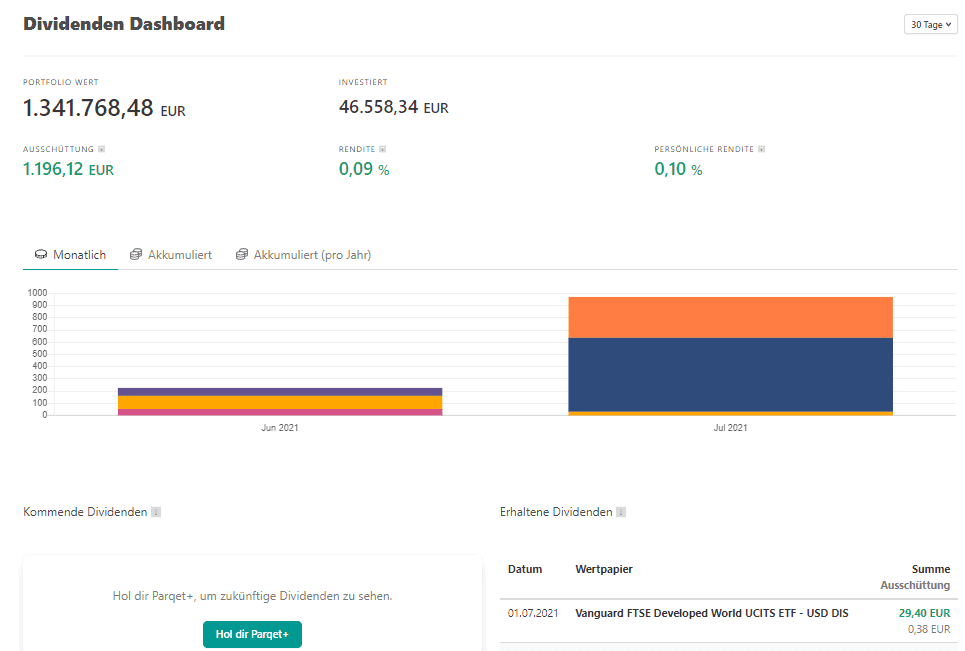Screen dimensions: 965x651
Task: Click the dark blue Jul 2021 bar segment
Action: (x=730, y=374)
